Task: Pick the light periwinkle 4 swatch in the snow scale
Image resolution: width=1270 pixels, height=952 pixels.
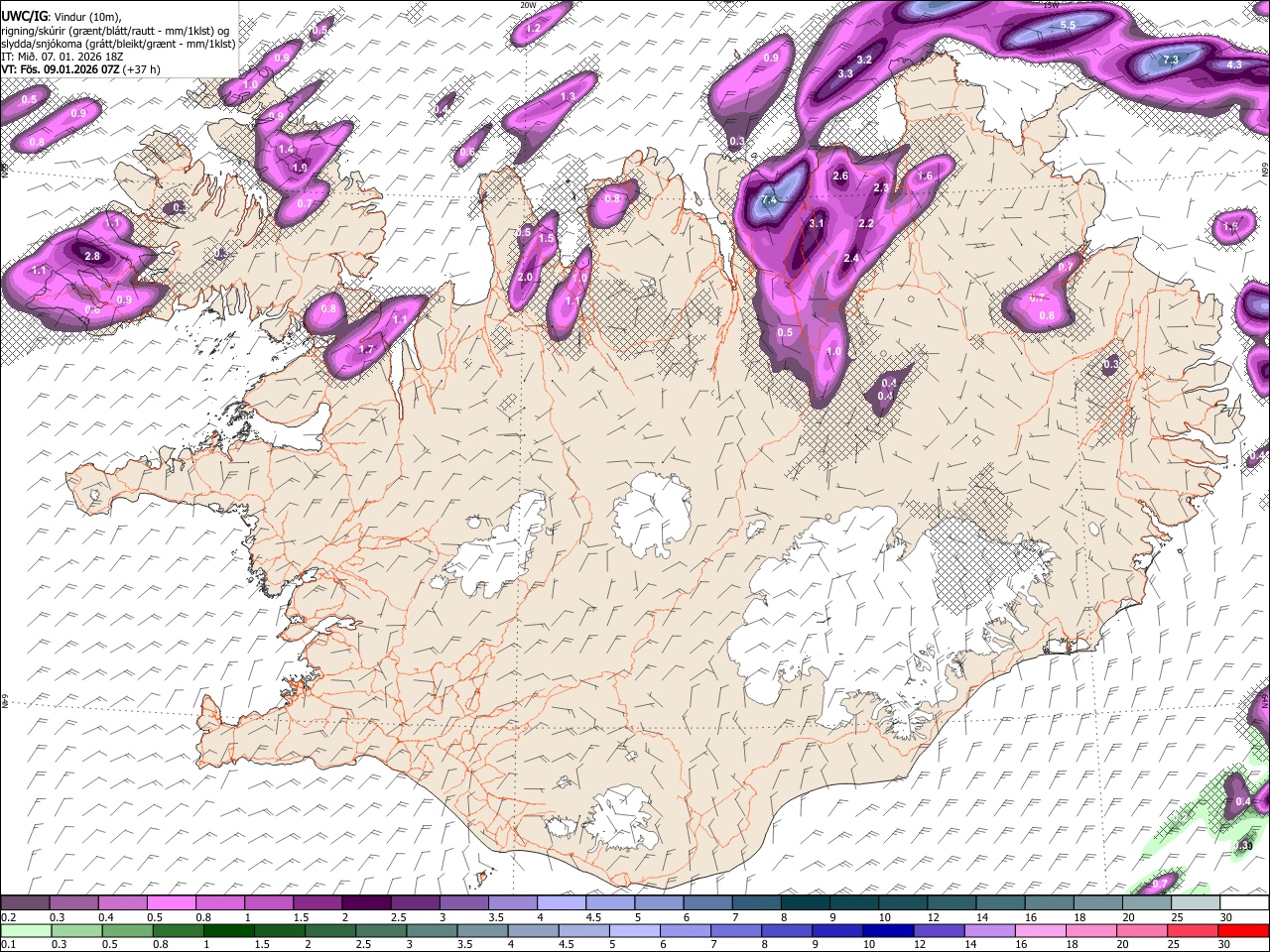Action: pos(560,903)
